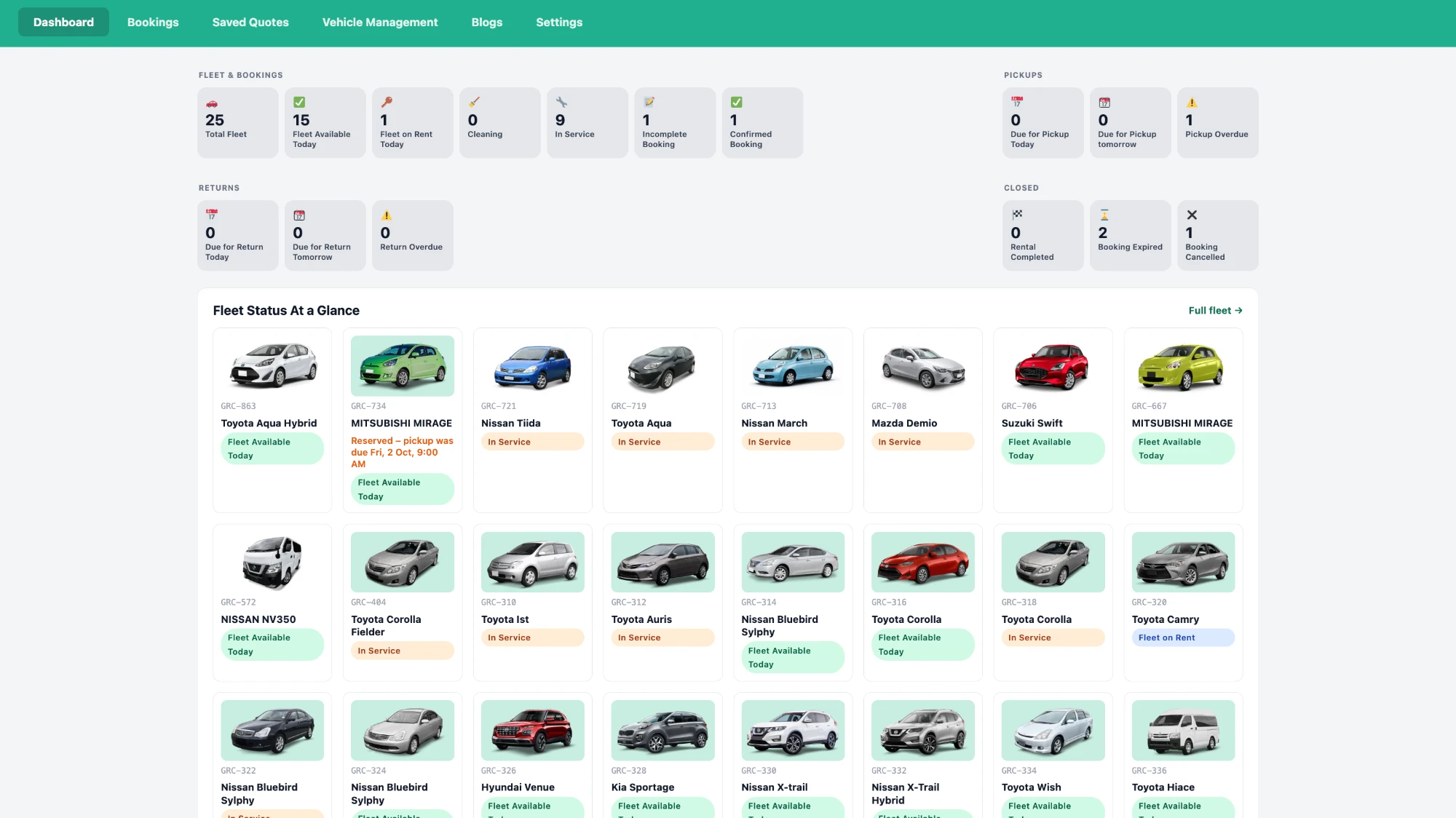
Task: Select the Nissan Tiida vehicle name
Action: tap(510, 424)
